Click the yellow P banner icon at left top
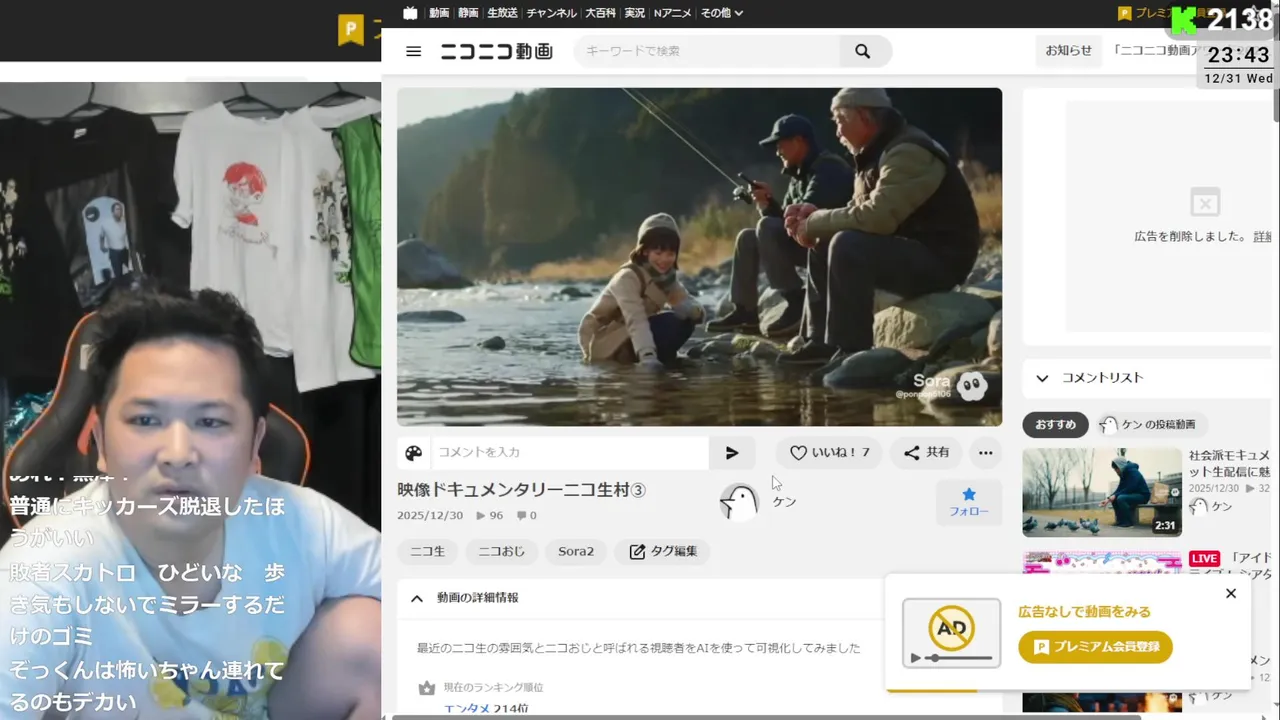The image size is (1280, 720). point(350,30)
